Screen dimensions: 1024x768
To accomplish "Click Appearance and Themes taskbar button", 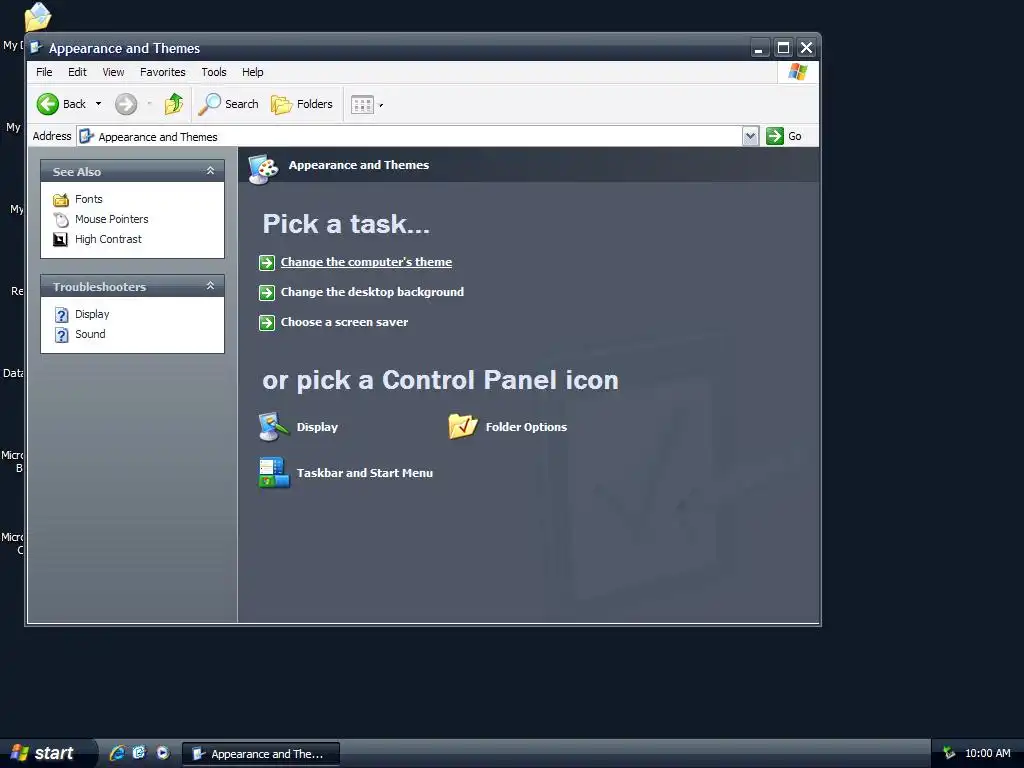I will [261, 754].
